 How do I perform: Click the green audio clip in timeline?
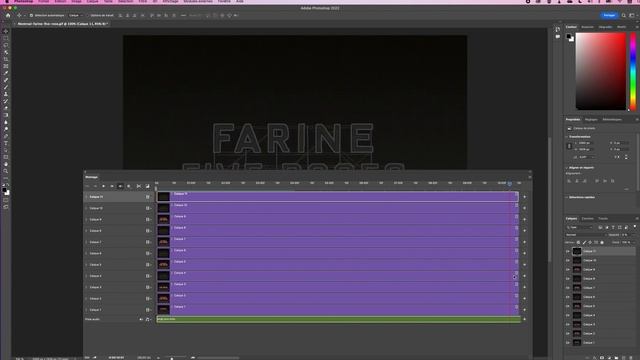[x=338, y=320]
